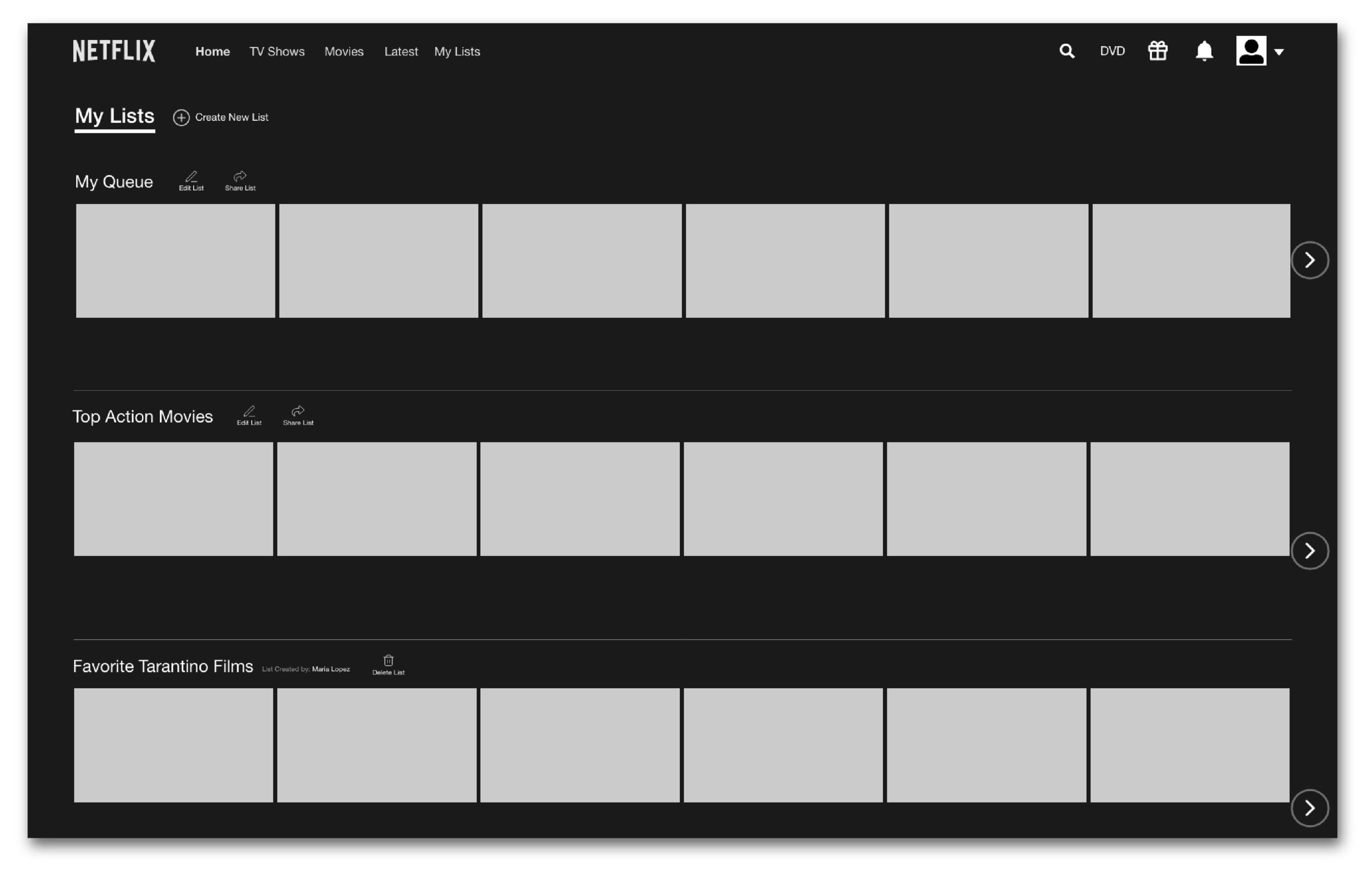Screen dimensions: 1372x877
Task: Click the Create New List label
Action: tap(232, 117)
